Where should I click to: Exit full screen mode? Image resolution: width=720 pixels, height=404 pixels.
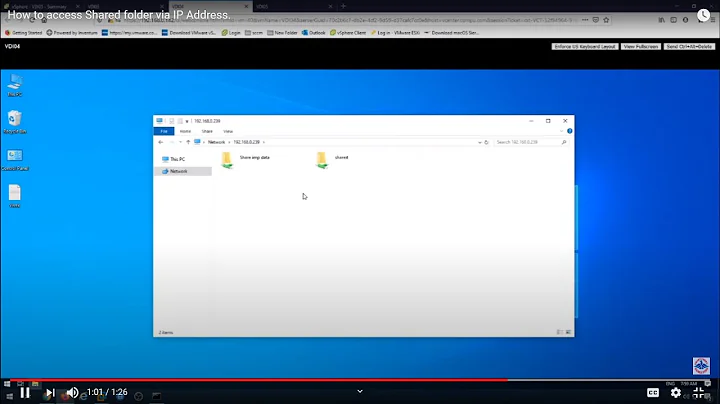click(x=700, y=392)
